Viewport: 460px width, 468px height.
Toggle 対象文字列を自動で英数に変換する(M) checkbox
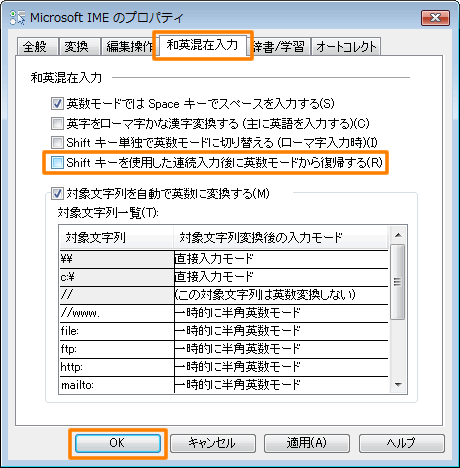click(57, 193)
